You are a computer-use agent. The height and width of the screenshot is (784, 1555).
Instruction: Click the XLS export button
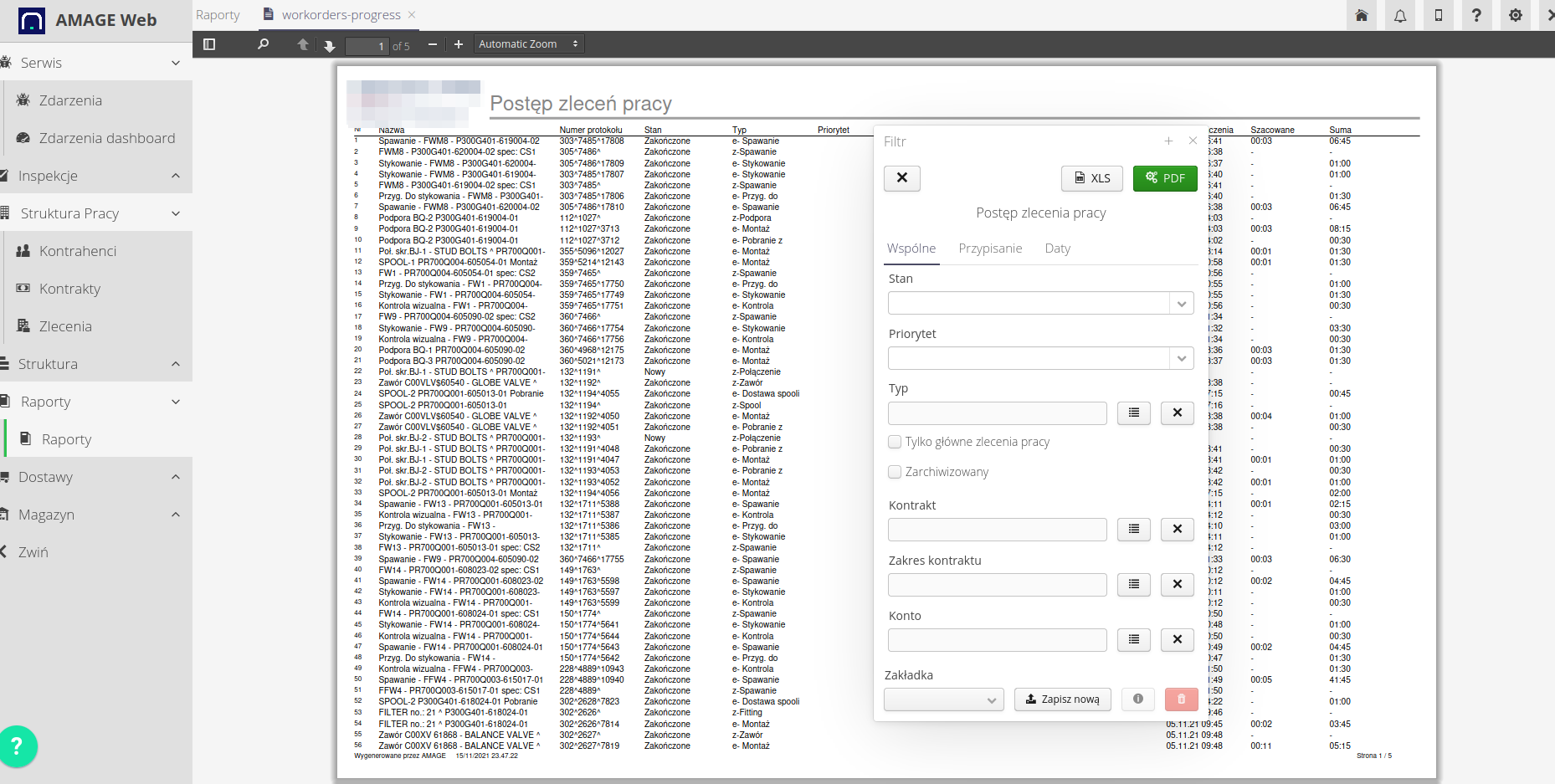point(1092,178)
